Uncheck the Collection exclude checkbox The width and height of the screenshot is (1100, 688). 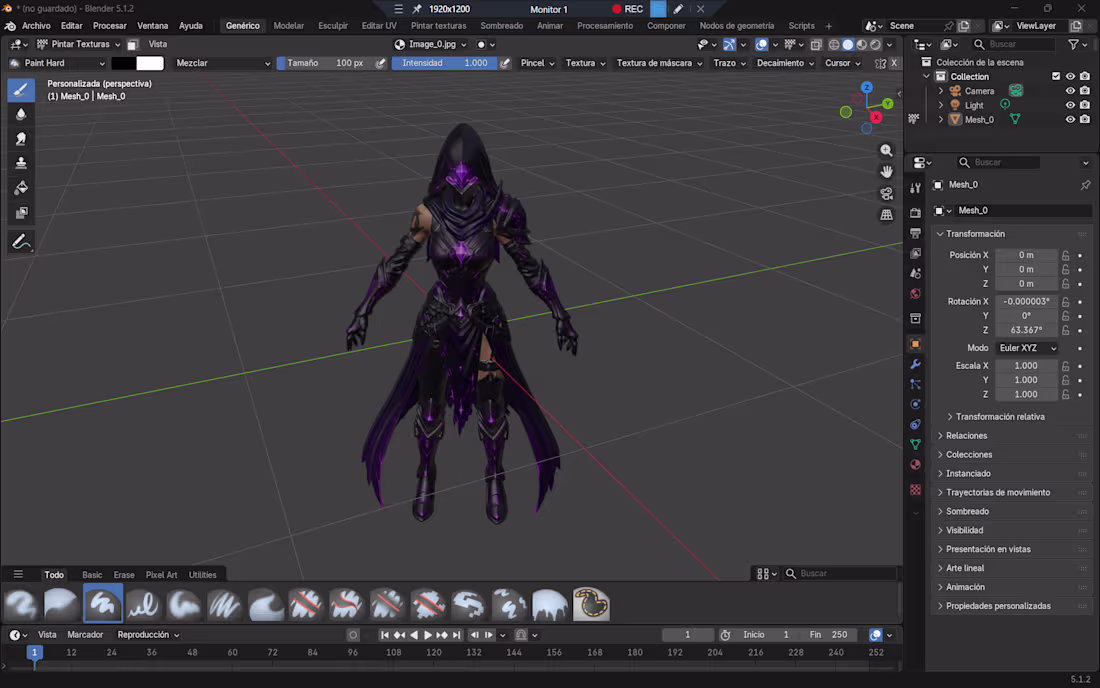tap(1056, 76)
